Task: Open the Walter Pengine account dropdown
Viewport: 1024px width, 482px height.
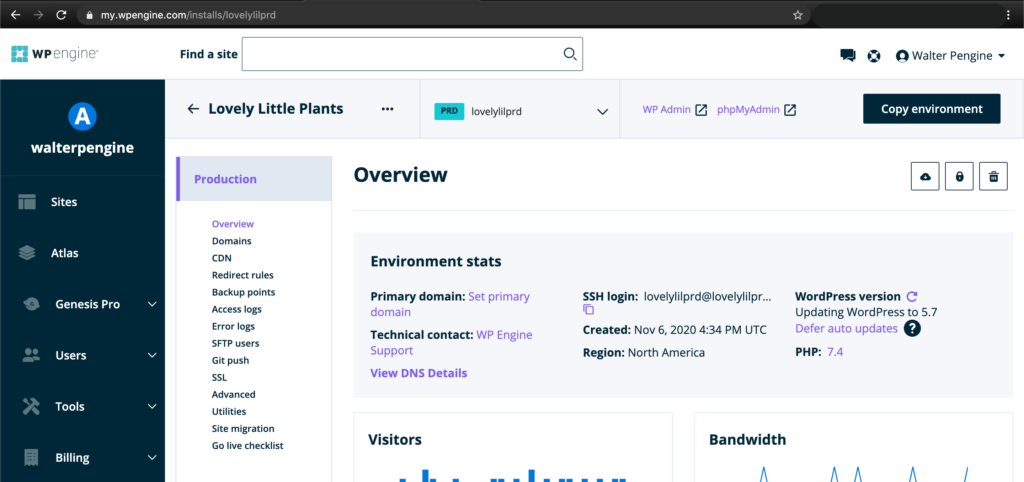Action: click(950, 56)
